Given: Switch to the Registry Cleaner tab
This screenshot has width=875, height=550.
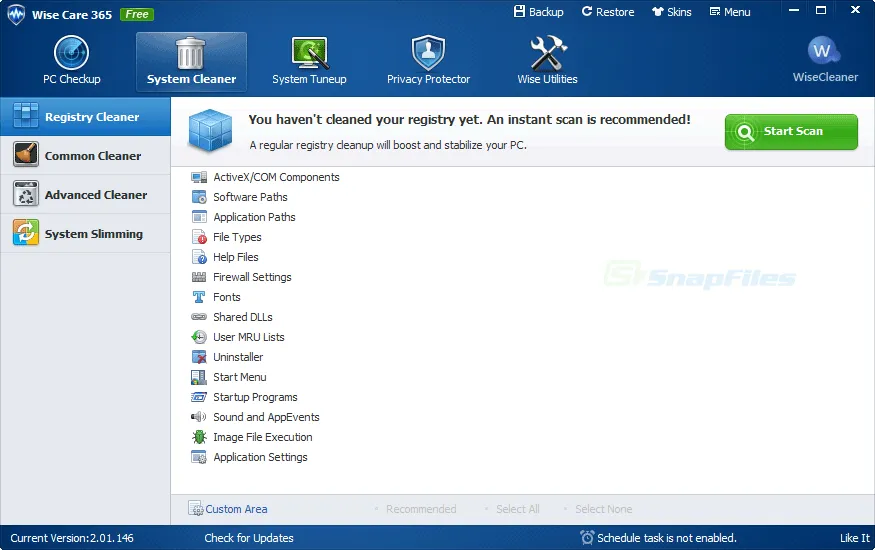Looking at the screenshot, I should coord(85,117).
